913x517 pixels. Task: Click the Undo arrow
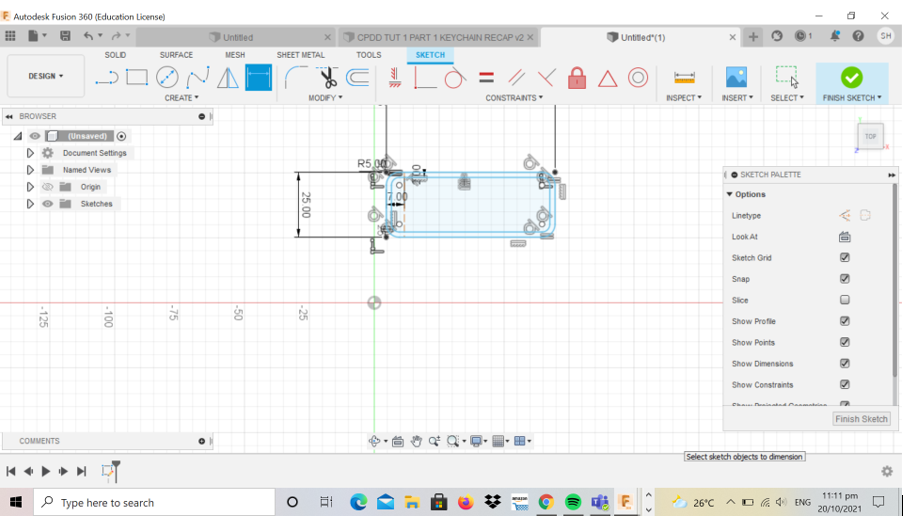click(88, 36)
